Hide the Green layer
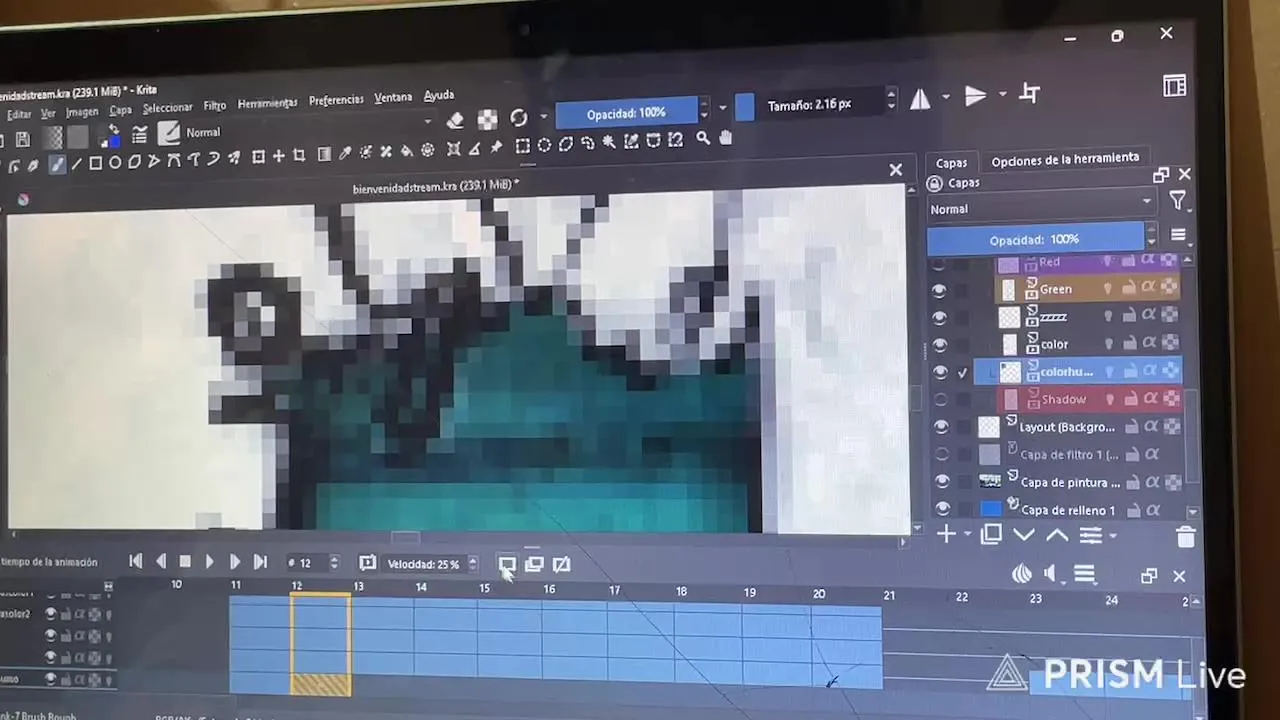This screenshot has height=720, width=1280. 939,290
